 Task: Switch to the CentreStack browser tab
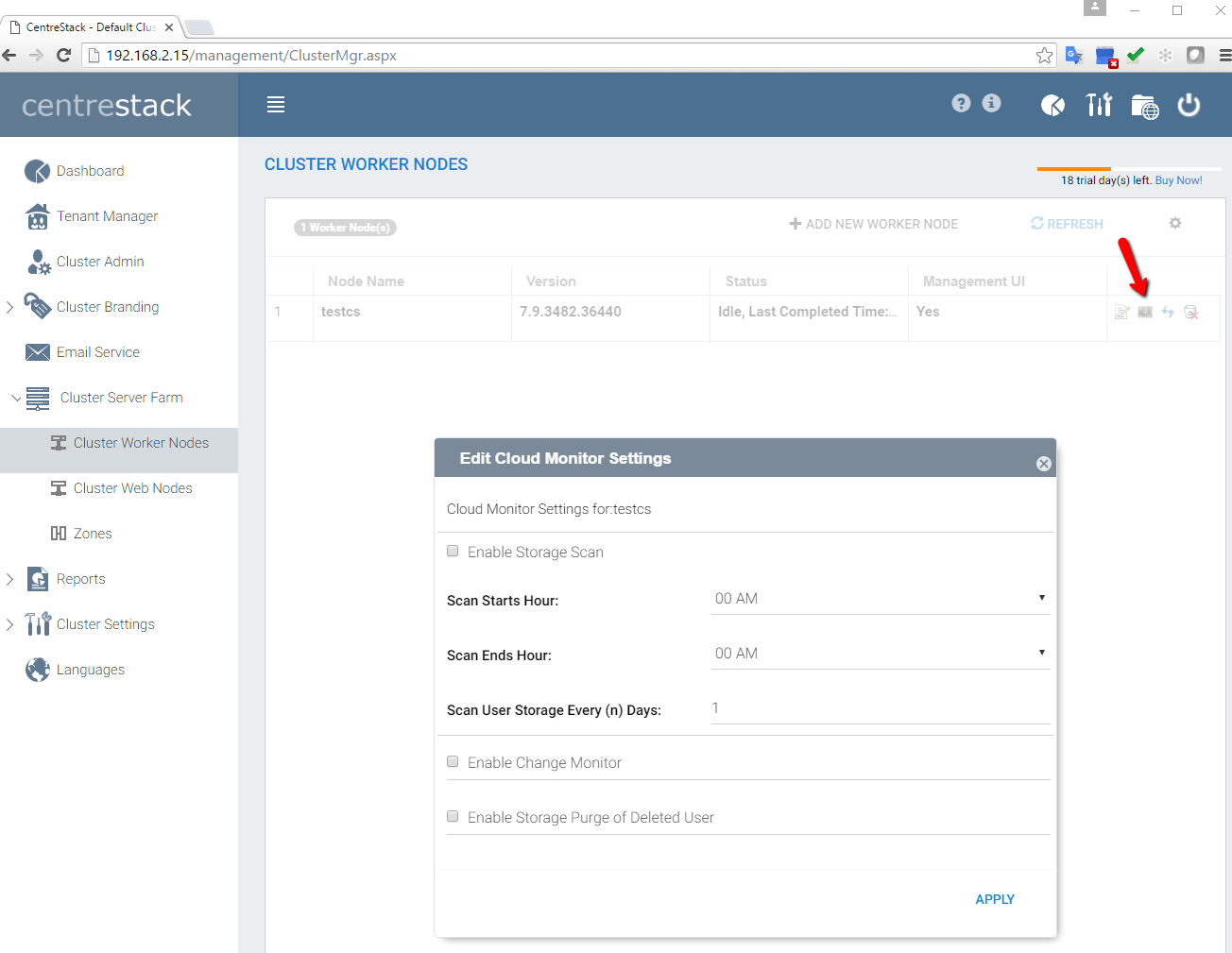(x=91, y=27)
